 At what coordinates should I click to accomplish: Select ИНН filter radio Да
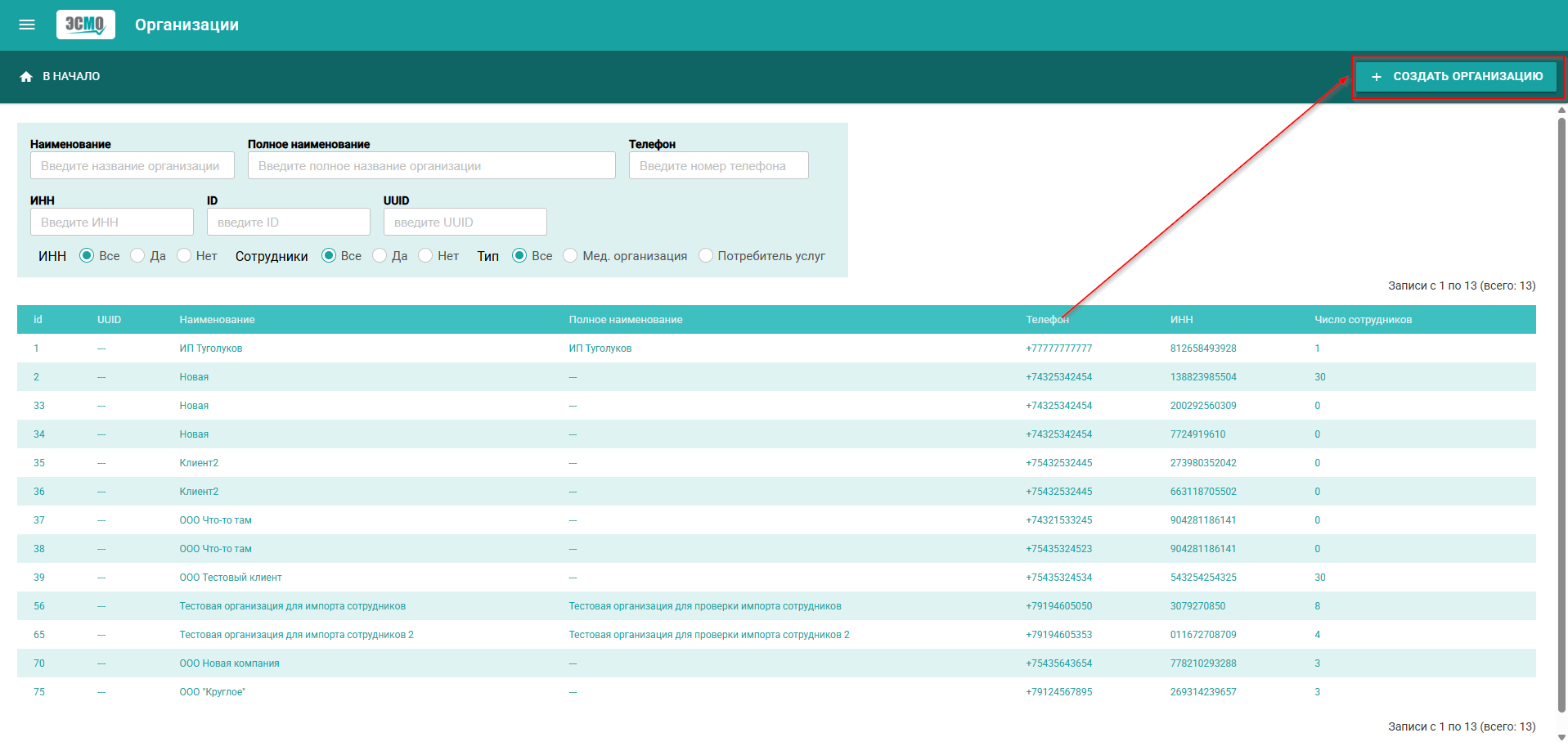[137, 255]
